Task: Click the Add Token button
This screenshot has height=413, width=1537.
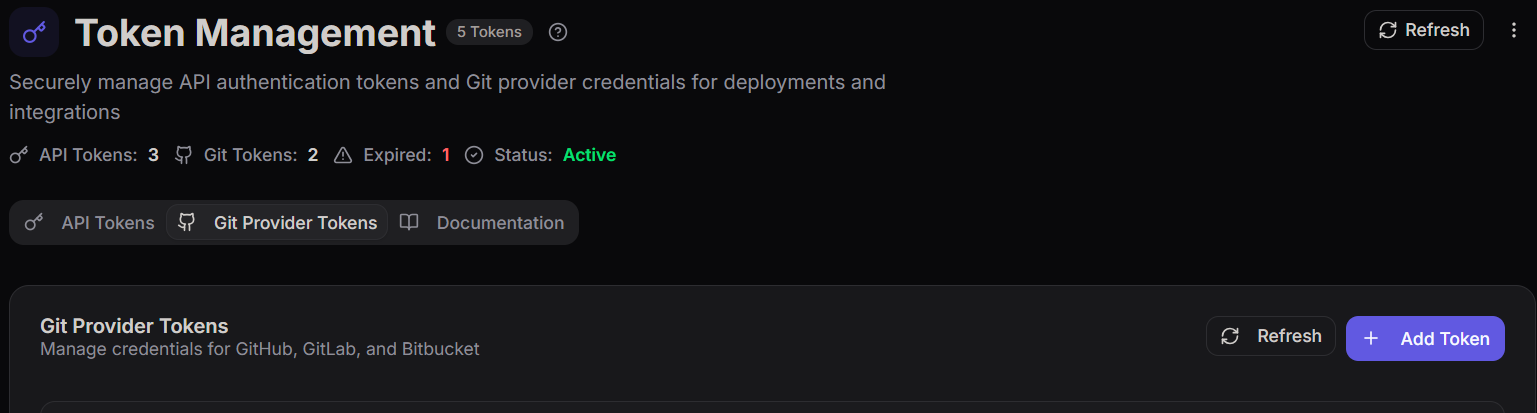Action: (x=1425, y=338)
